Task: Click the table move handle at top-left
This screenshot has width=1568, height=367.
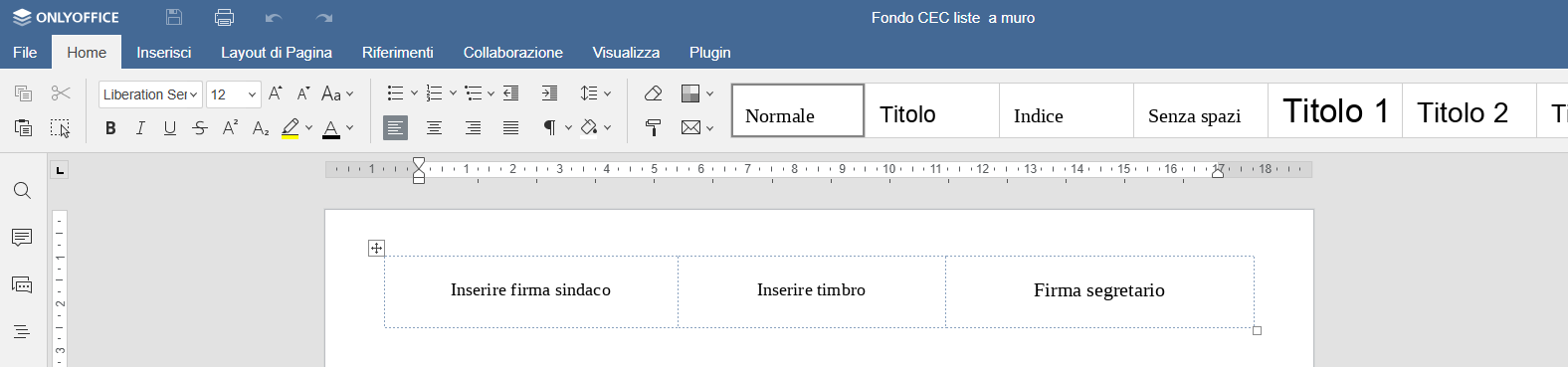Action: pos(376,248)
